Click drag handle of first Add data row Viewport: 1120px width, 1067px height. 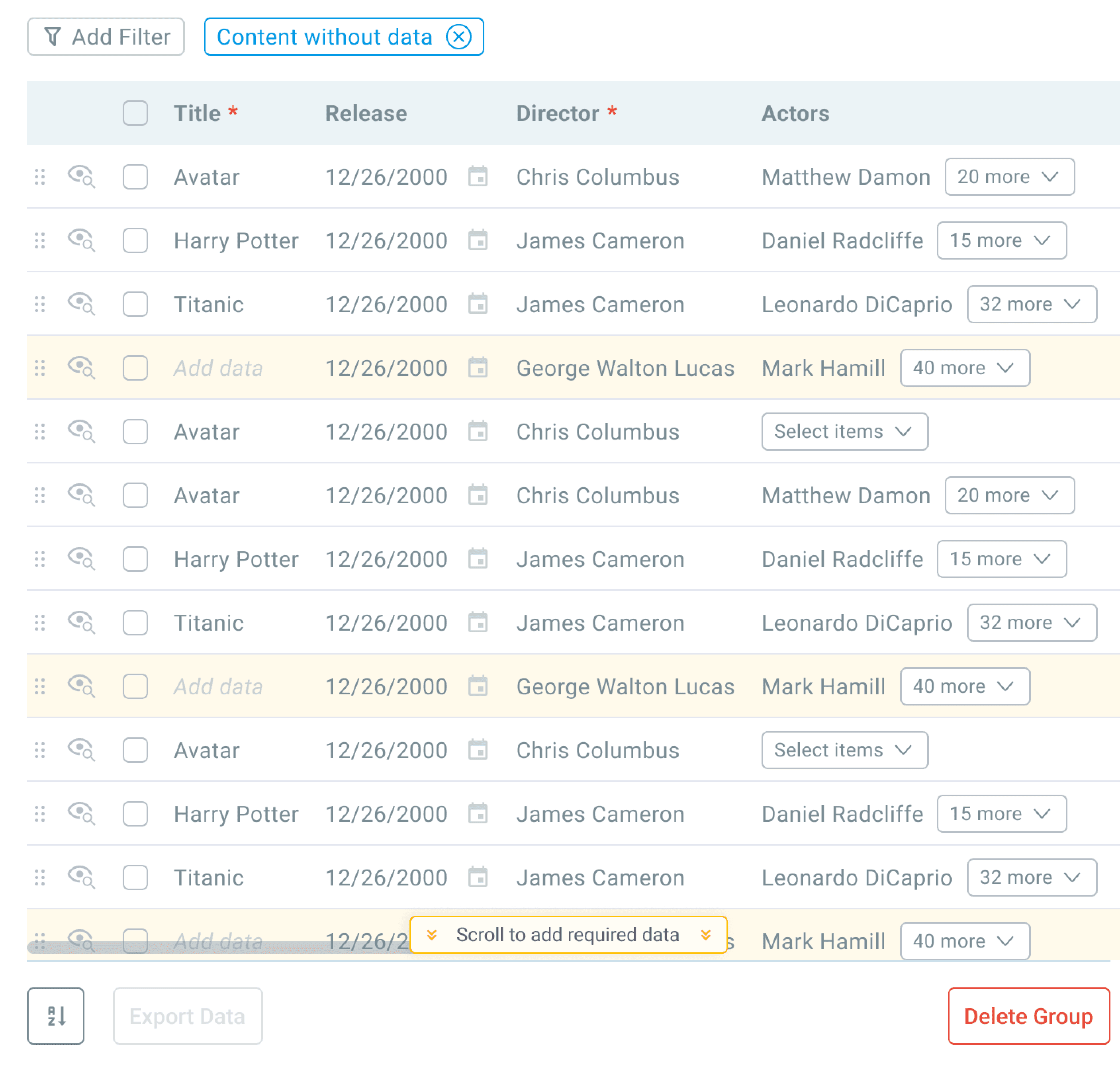pyautogui.click(x=40, y=368)
